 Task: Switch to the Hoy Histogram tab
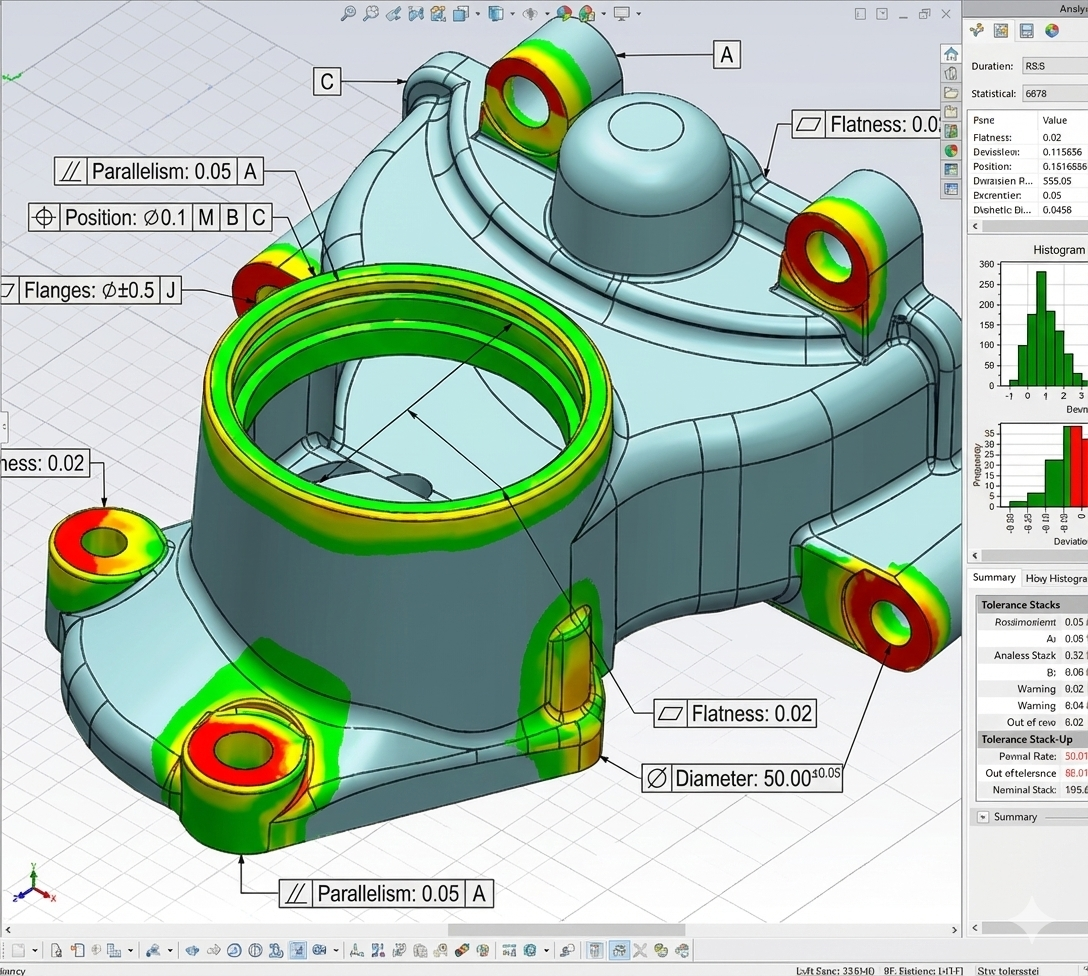point(1055,578)
